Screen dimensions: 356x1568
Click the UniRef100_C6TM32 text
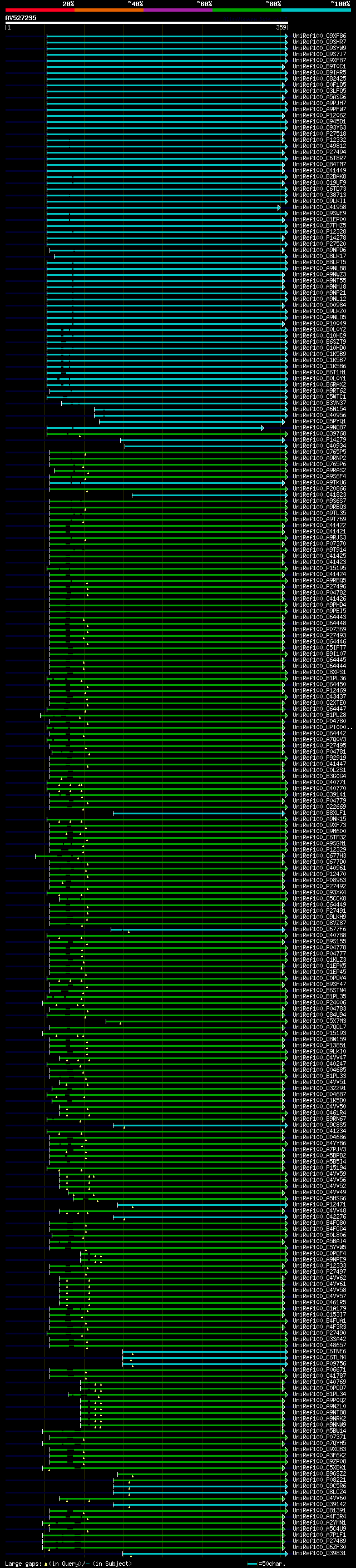pyautogui.click(x=319, y=838)
